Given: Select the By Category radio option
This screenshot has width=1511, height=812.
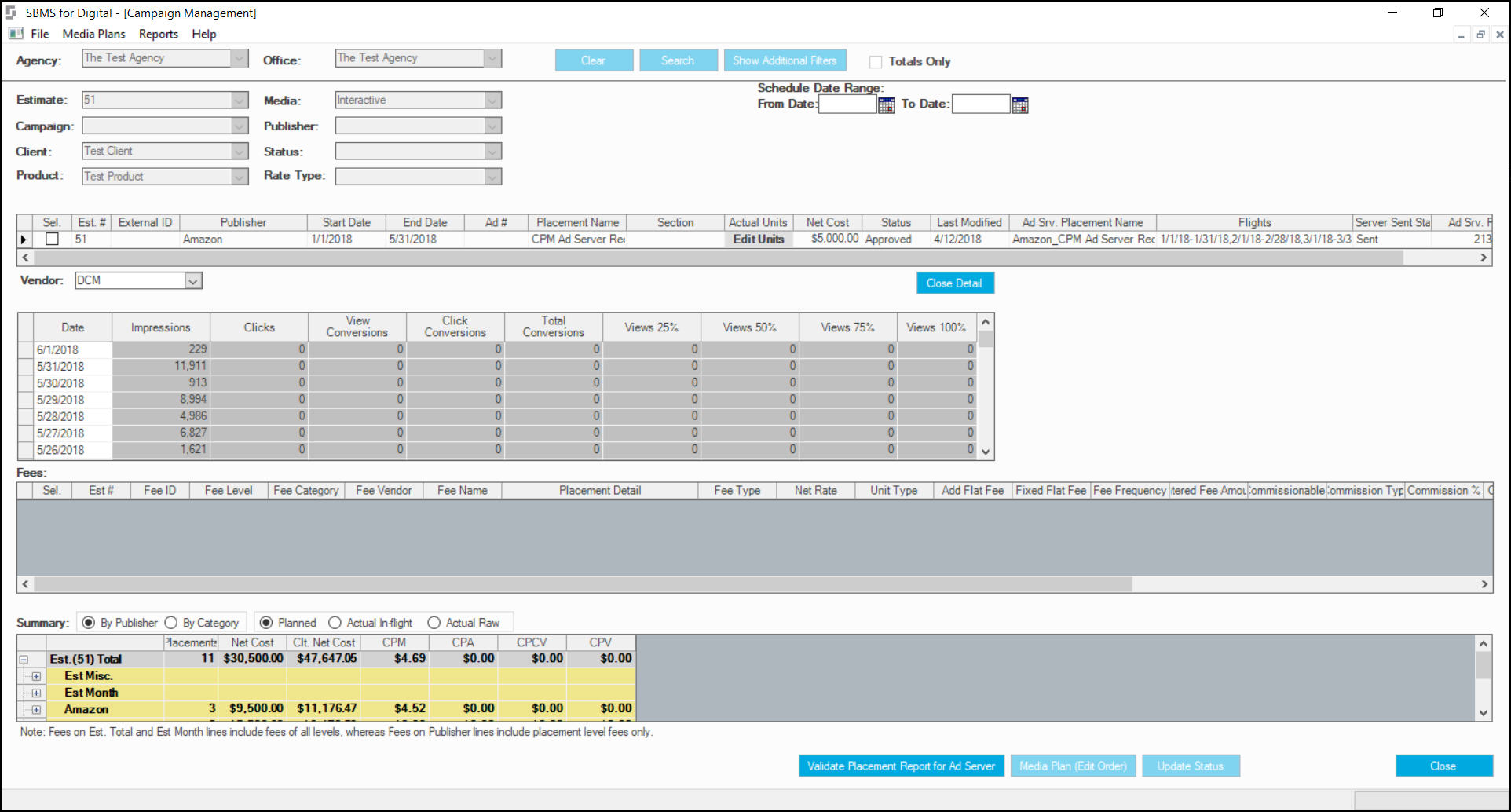Looking at the screenshot, I should click(171, 623).
